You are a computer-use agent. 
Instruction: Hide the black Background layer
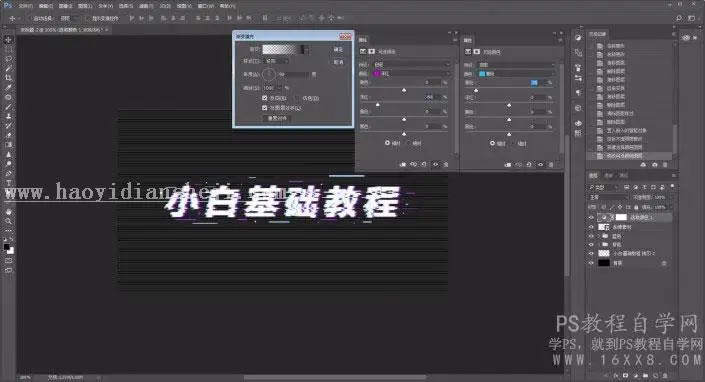pyautogui.click(x=591, y=263)
